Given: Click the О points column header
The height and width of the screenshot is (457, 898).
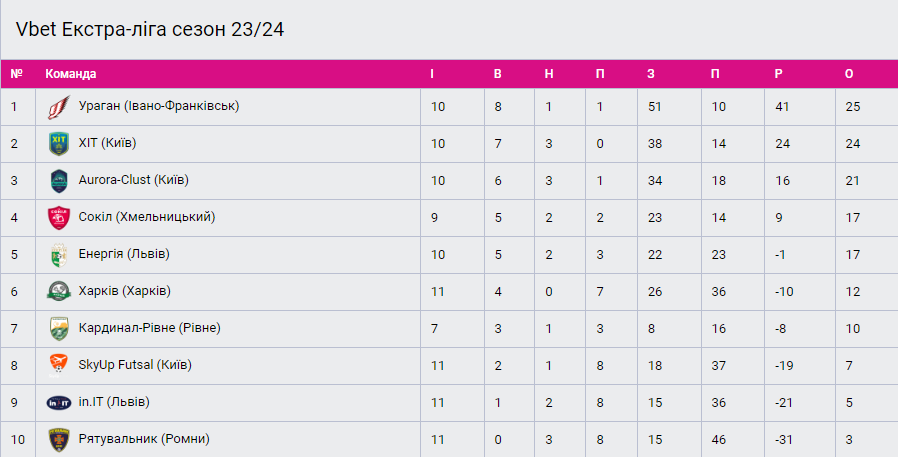Looking at the screenshot, I should tap(849, 74).
